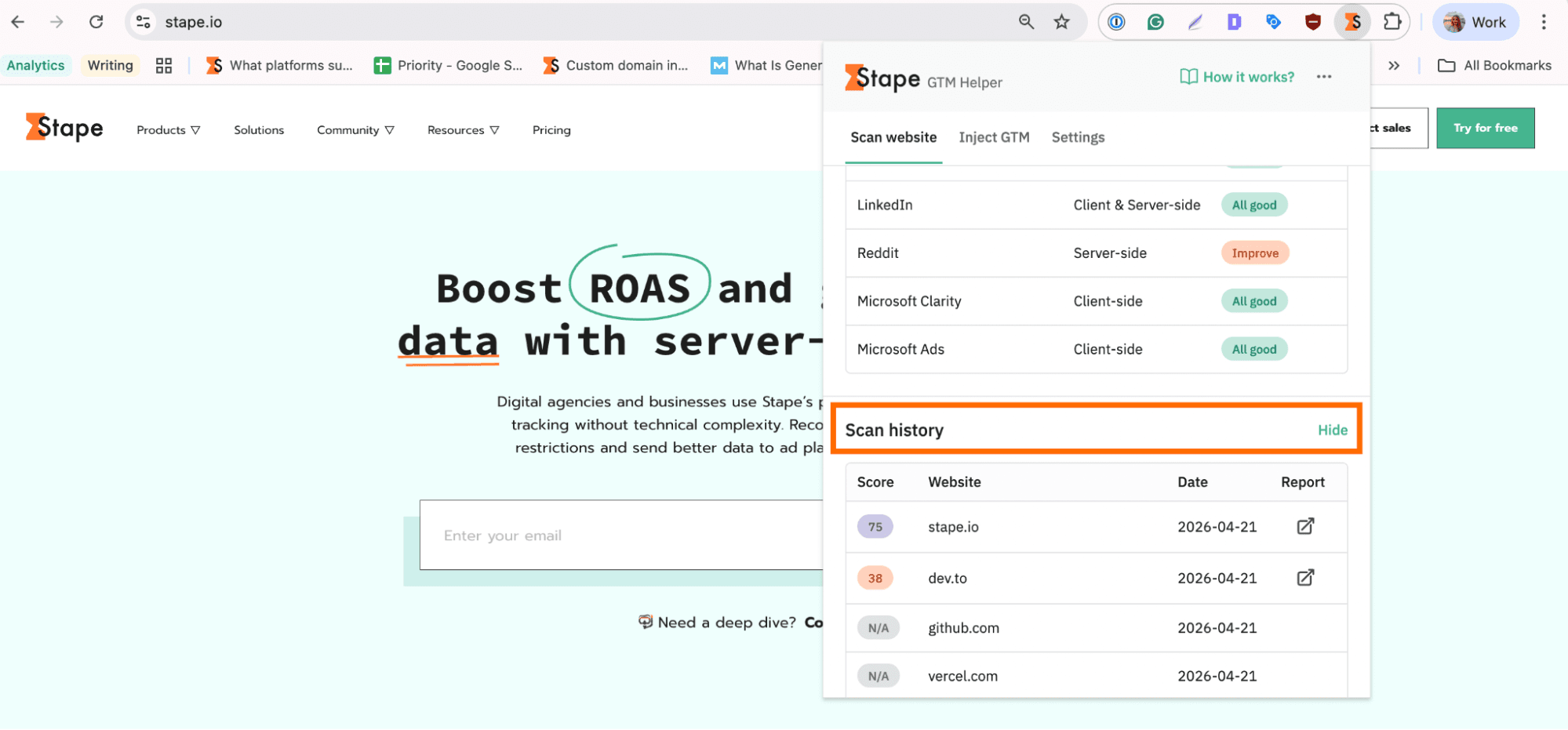
Task: Expand the Resources dropdown menu
Action: (x=463, y=130)
